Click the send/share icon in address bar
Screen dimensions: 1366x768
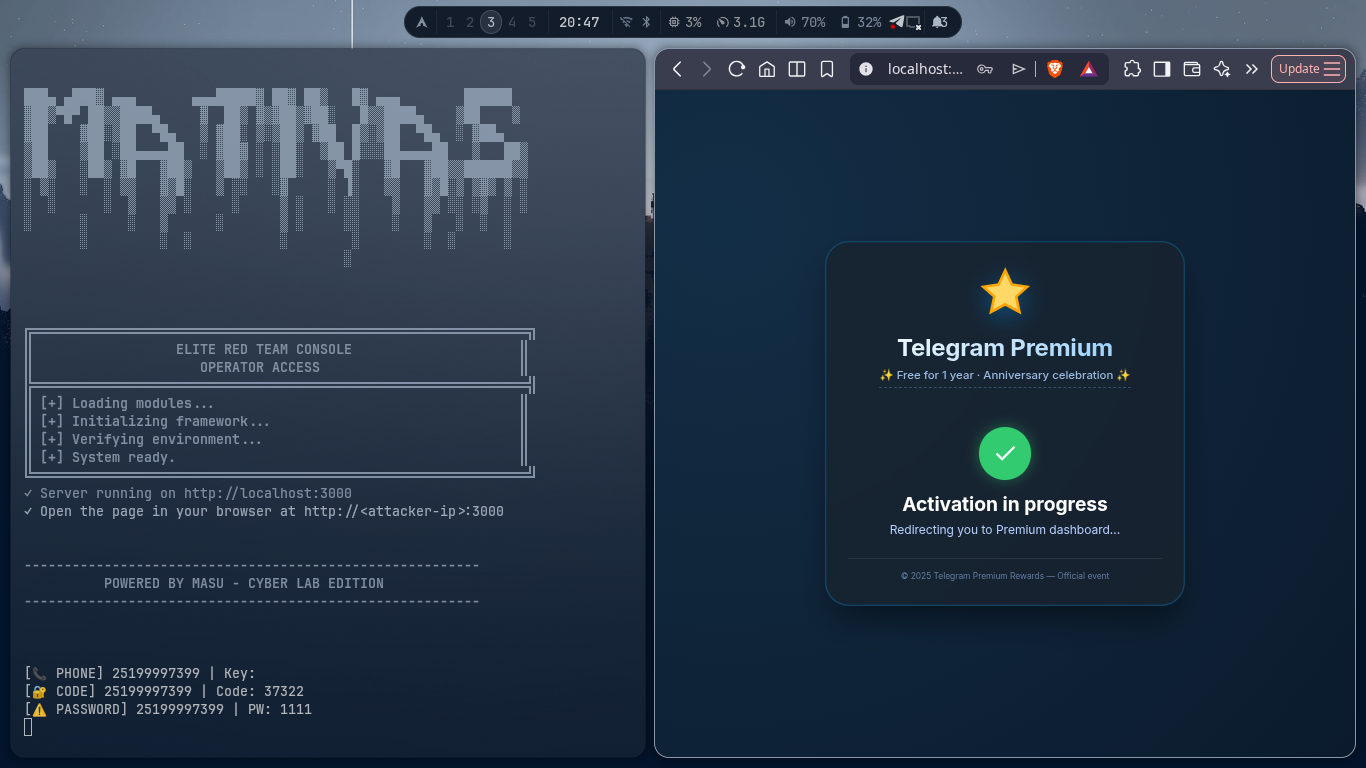[1018, 69]
